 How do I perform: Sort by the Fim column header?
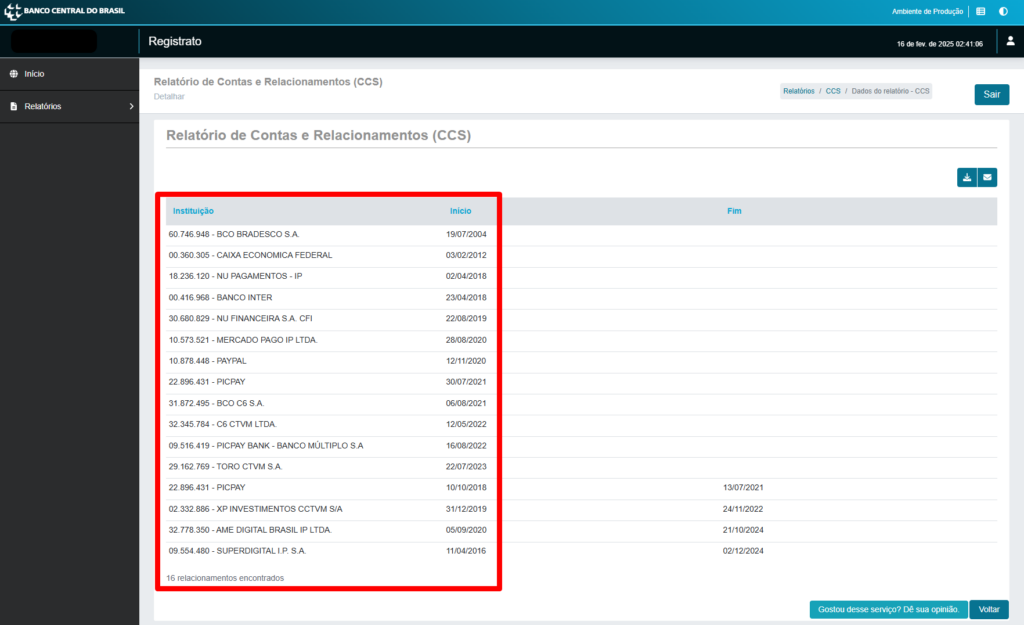(734, 211)
